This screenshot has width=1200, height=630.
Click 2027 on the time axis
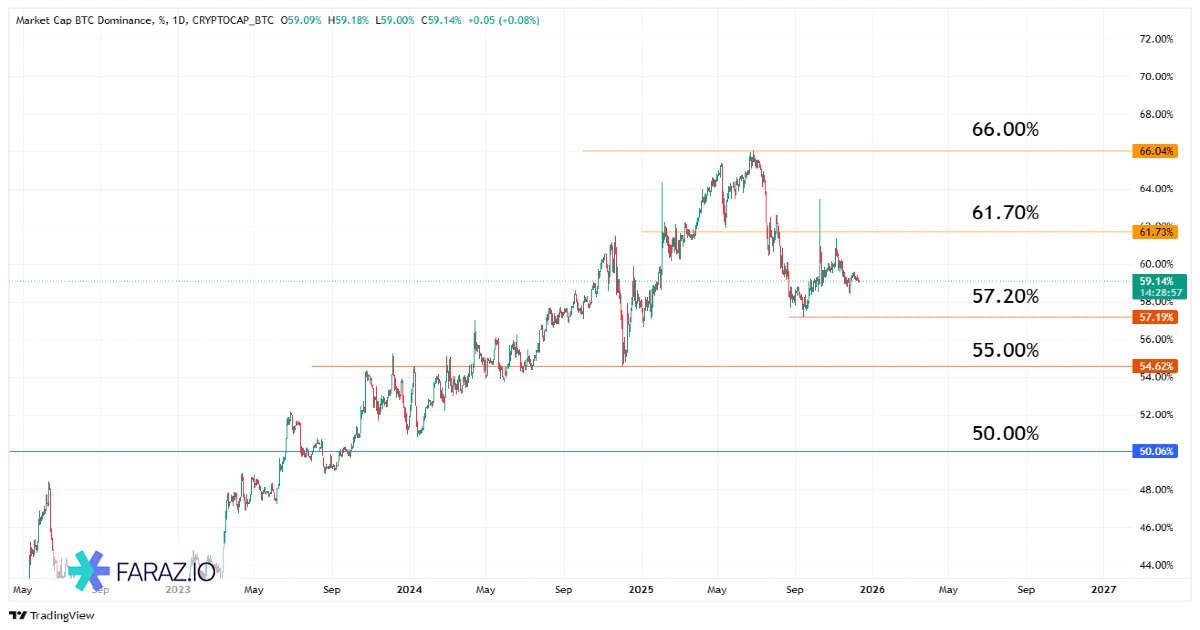pos(1103,590)
